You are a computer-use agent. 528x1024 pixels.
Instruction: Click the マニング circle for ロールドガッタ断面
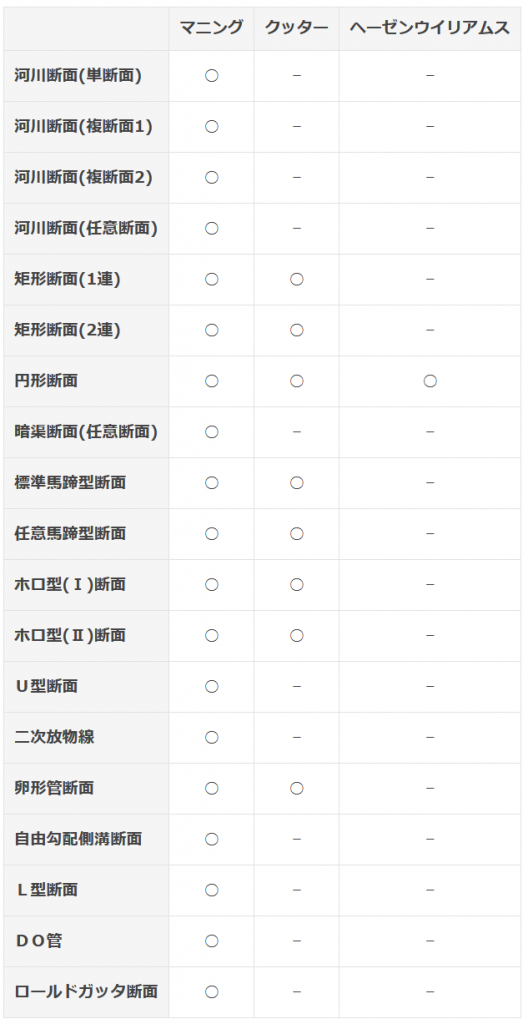pos(211,993)
